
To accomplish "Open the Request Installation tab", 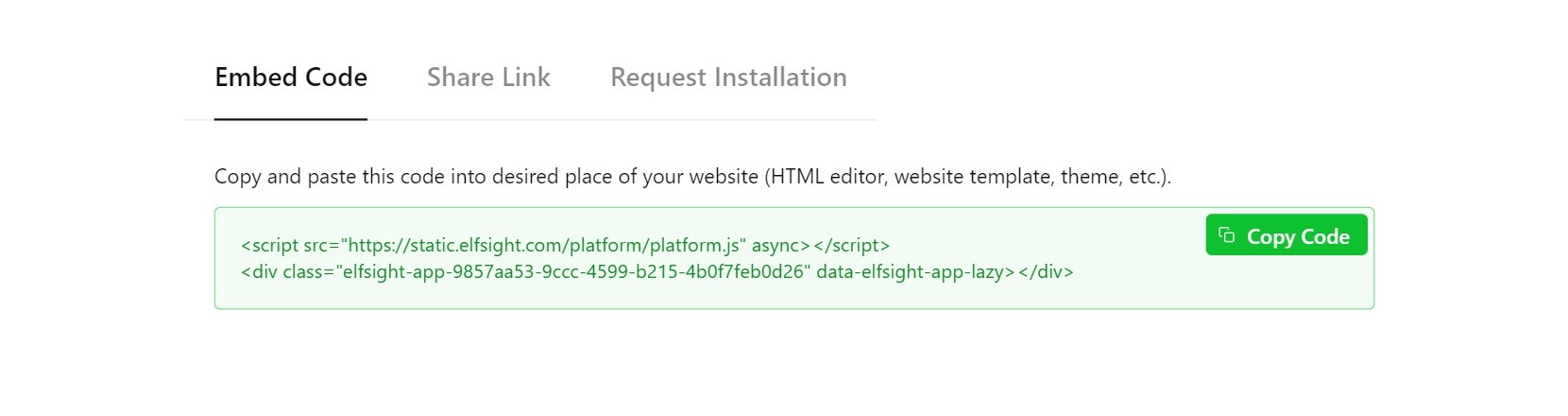I will (728, 78).
